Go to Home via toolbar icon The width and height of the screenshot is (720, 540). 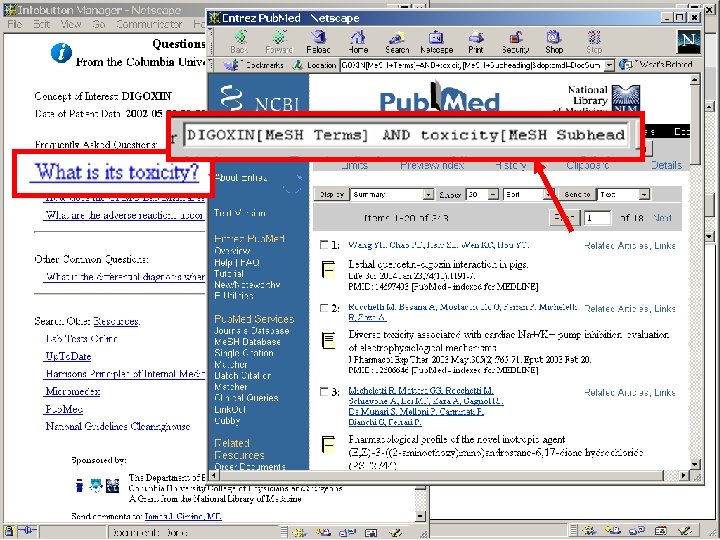pos(358,41)
